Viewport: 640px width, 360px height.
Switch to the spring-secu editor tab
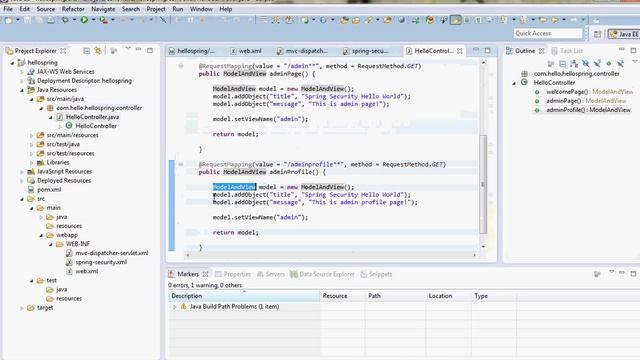[365, 51]
